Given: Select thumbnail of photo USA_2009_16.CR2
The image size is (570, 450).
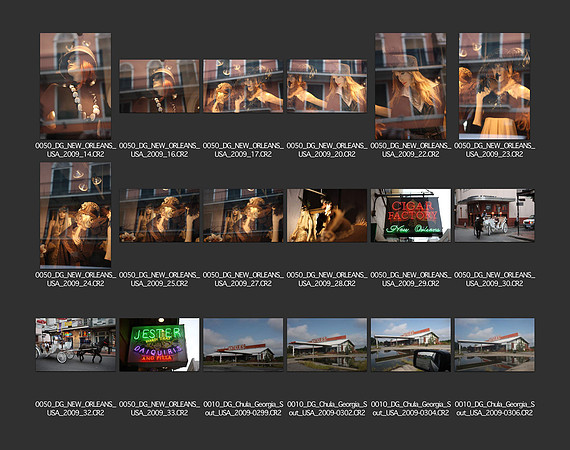Looking at the screenshot, I should 159,86.
